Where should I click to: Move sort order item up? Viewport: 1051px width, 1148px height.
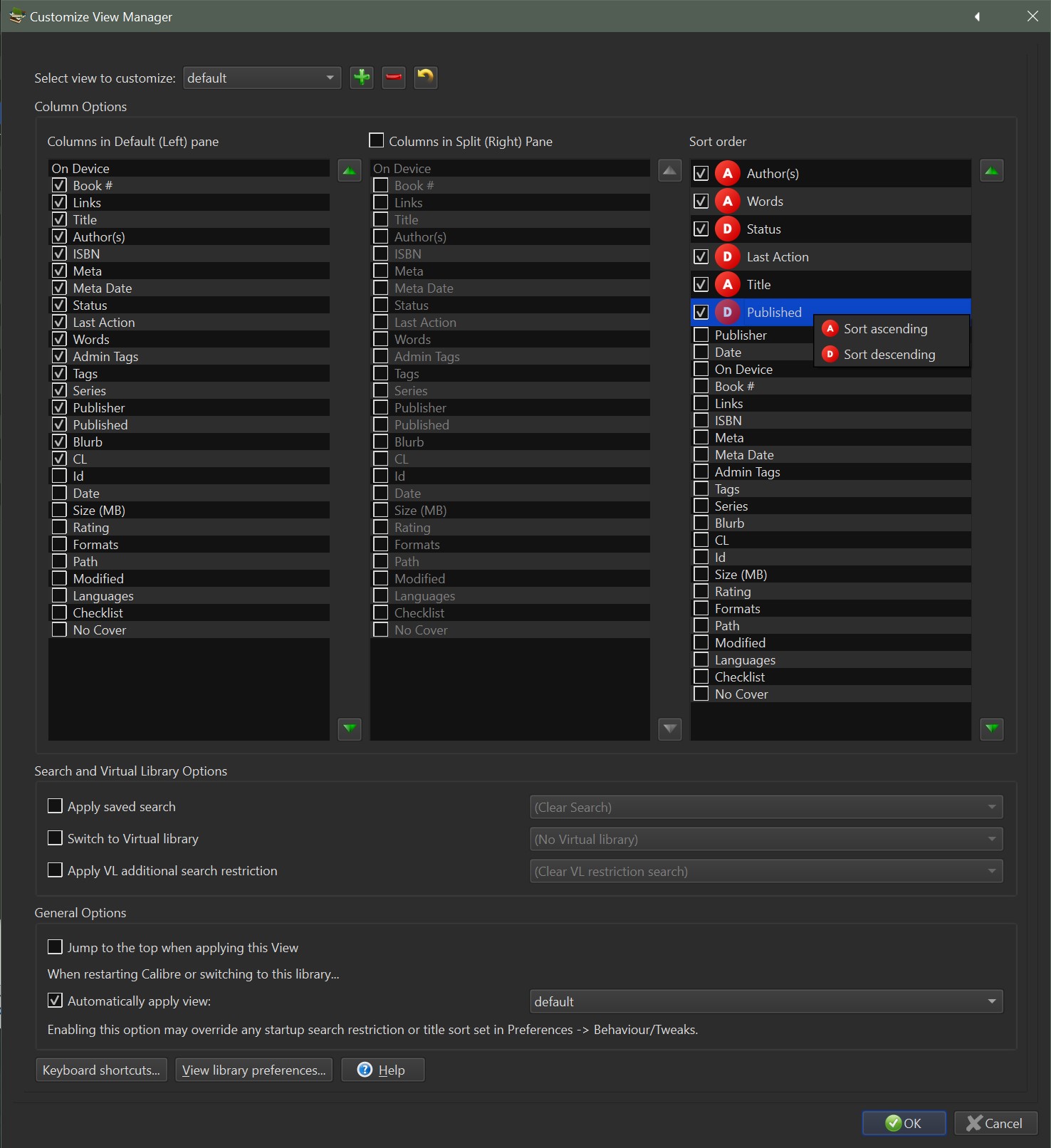(992, 171)
